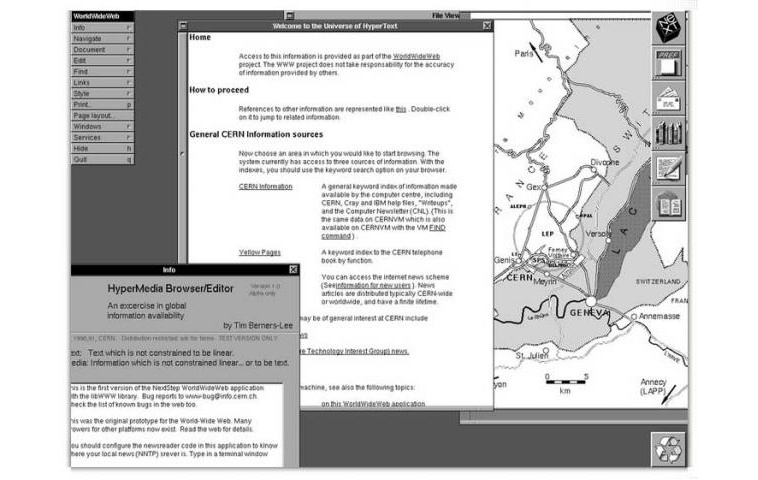Expand the Links submenu
Viewport: 758px width, 480px height.
tap(102, 82)
